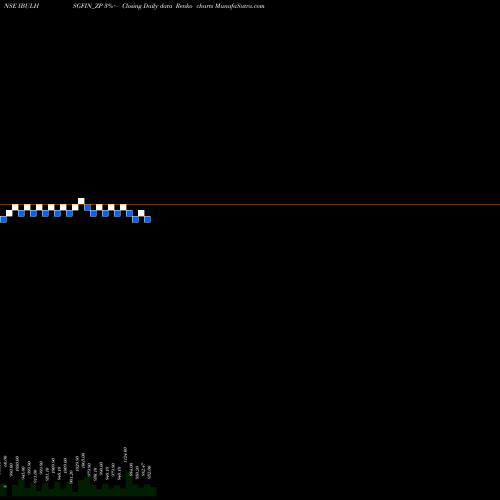Click the last blue Renko brick
Viewport: 500px width, 500px height.
coord(147,219)
